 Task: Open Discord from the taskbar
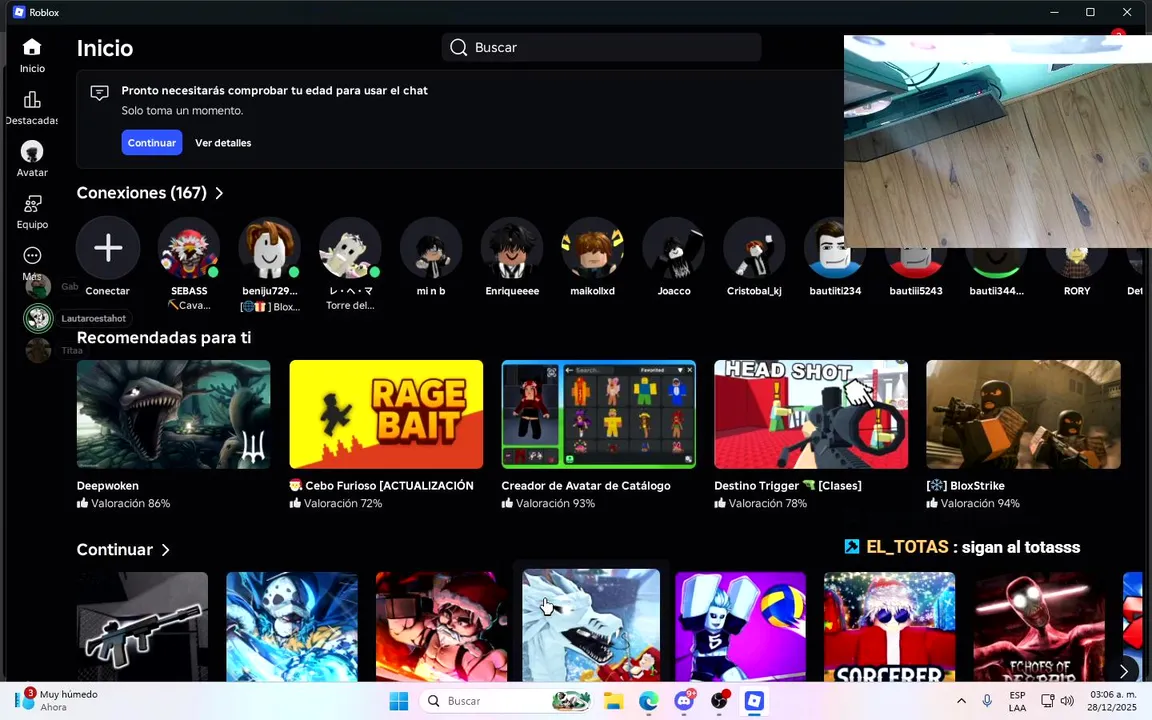tap(684, 702)
